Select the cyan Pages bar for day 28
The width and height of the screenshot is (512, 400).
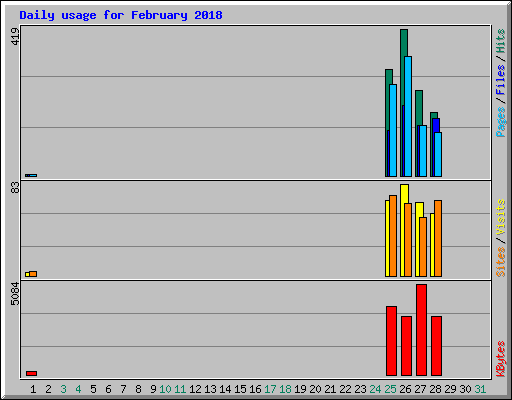438,154
